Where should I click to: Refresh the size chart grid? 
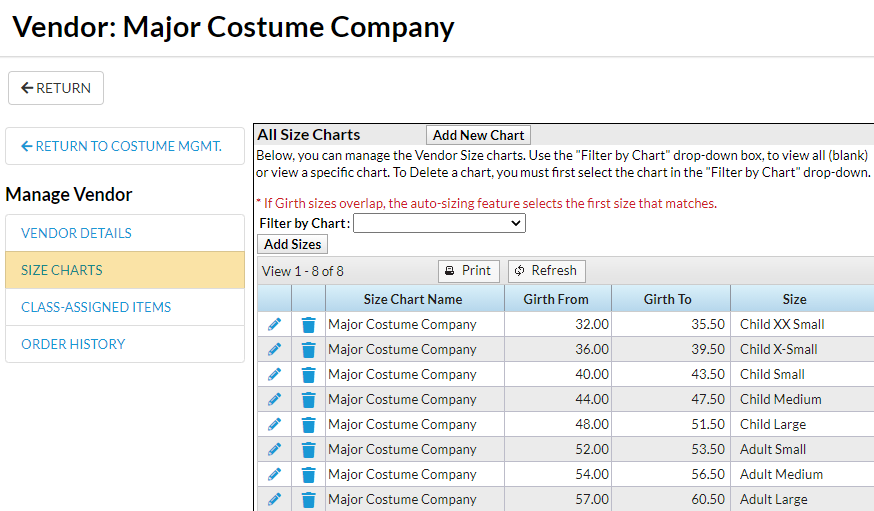[x=546, y=271]
